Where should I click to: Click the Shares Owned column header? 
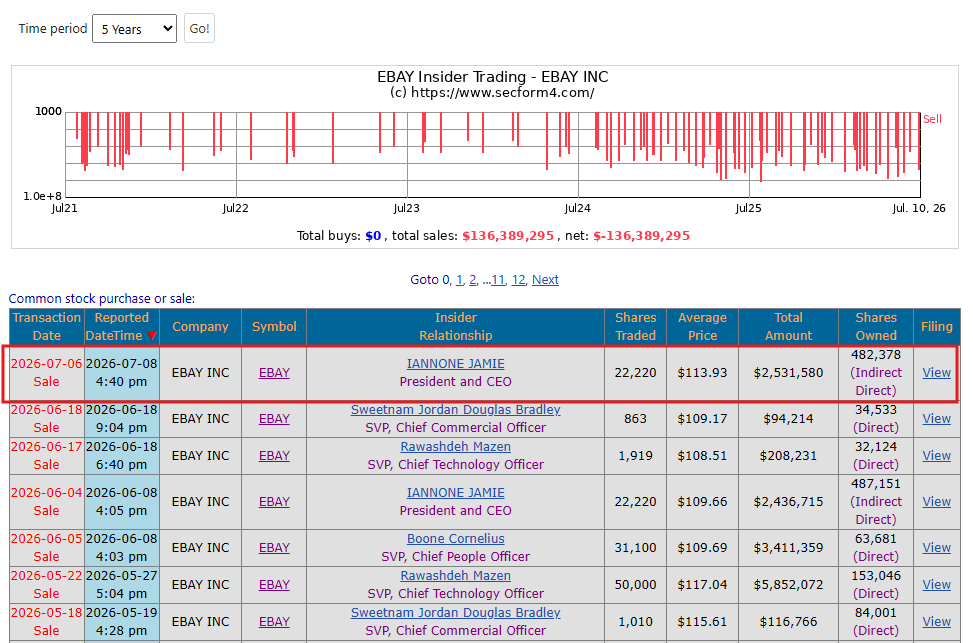pyautogui.click(x=876, y=326)
